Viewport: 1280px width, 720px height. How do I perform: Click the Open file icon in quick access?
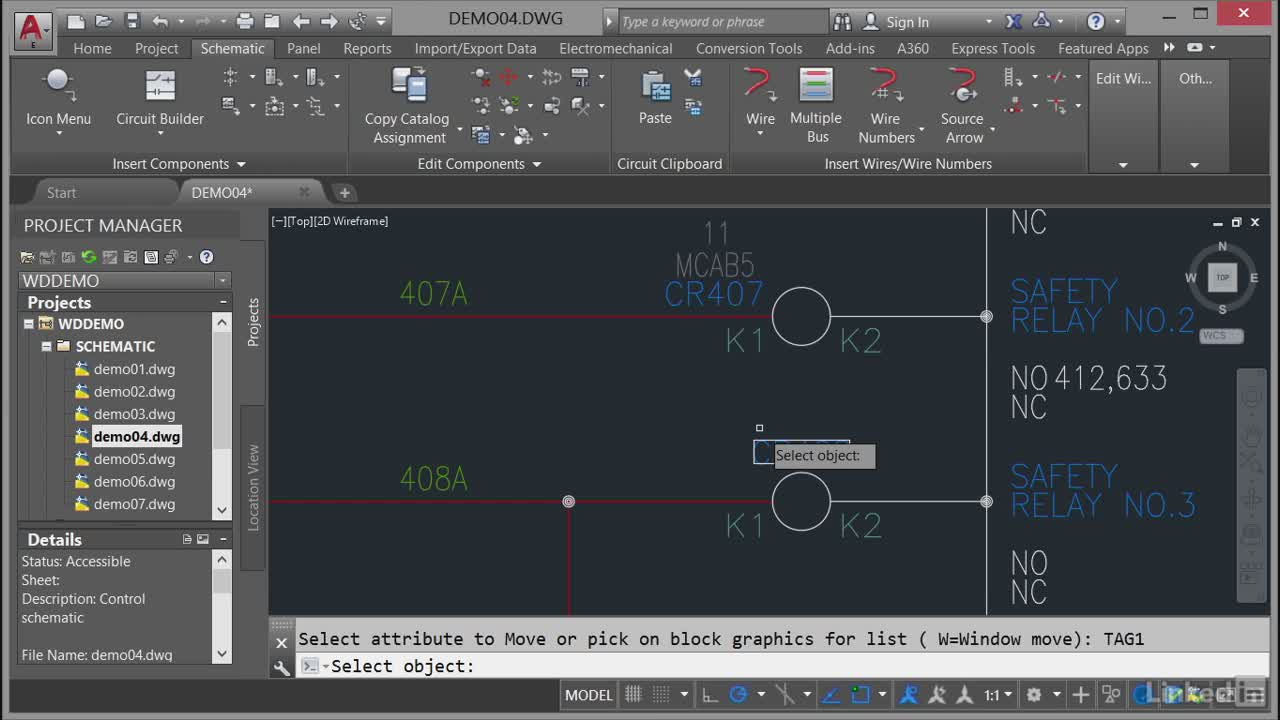point(104,21)
